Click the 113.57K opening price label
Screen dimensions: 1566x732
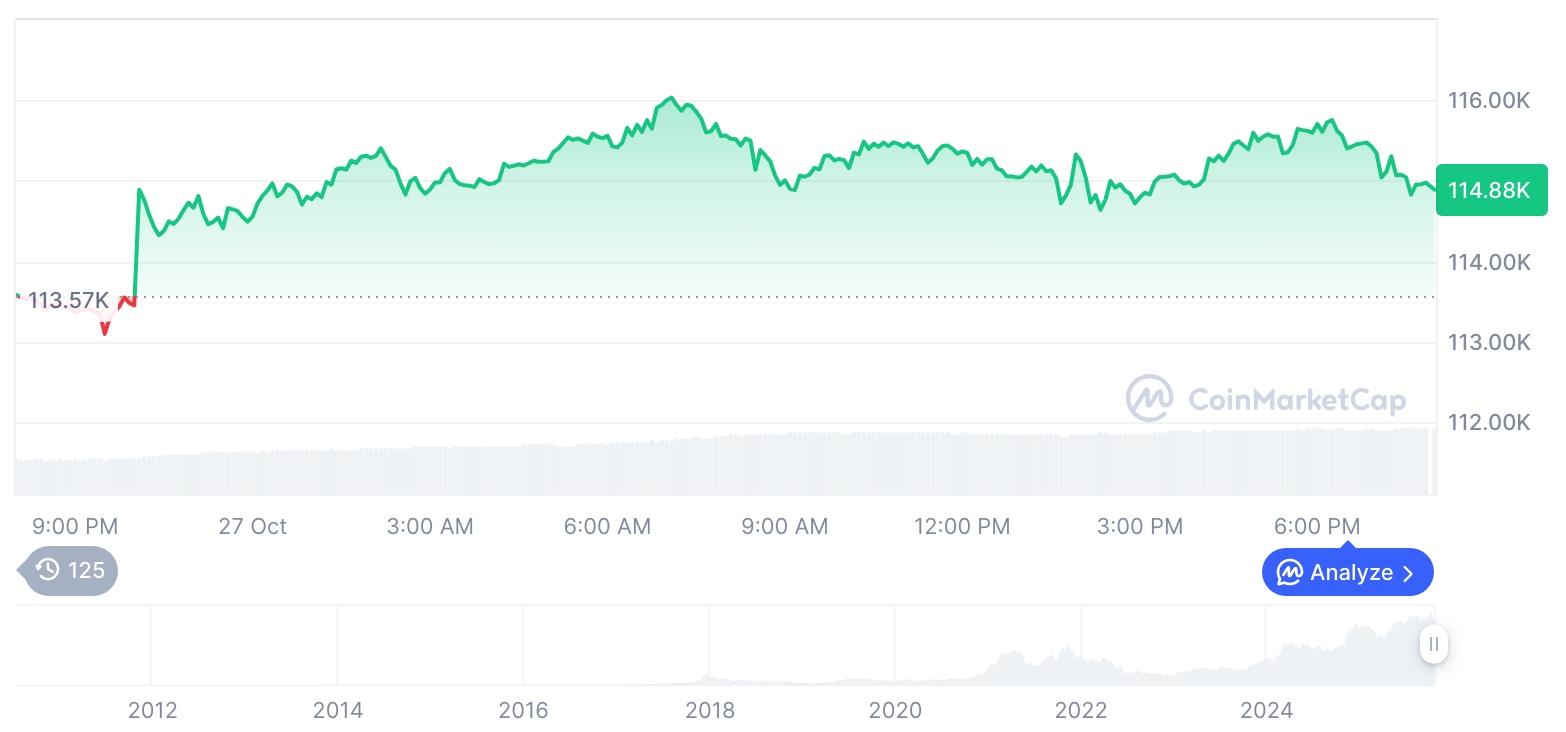pos(68,300)
